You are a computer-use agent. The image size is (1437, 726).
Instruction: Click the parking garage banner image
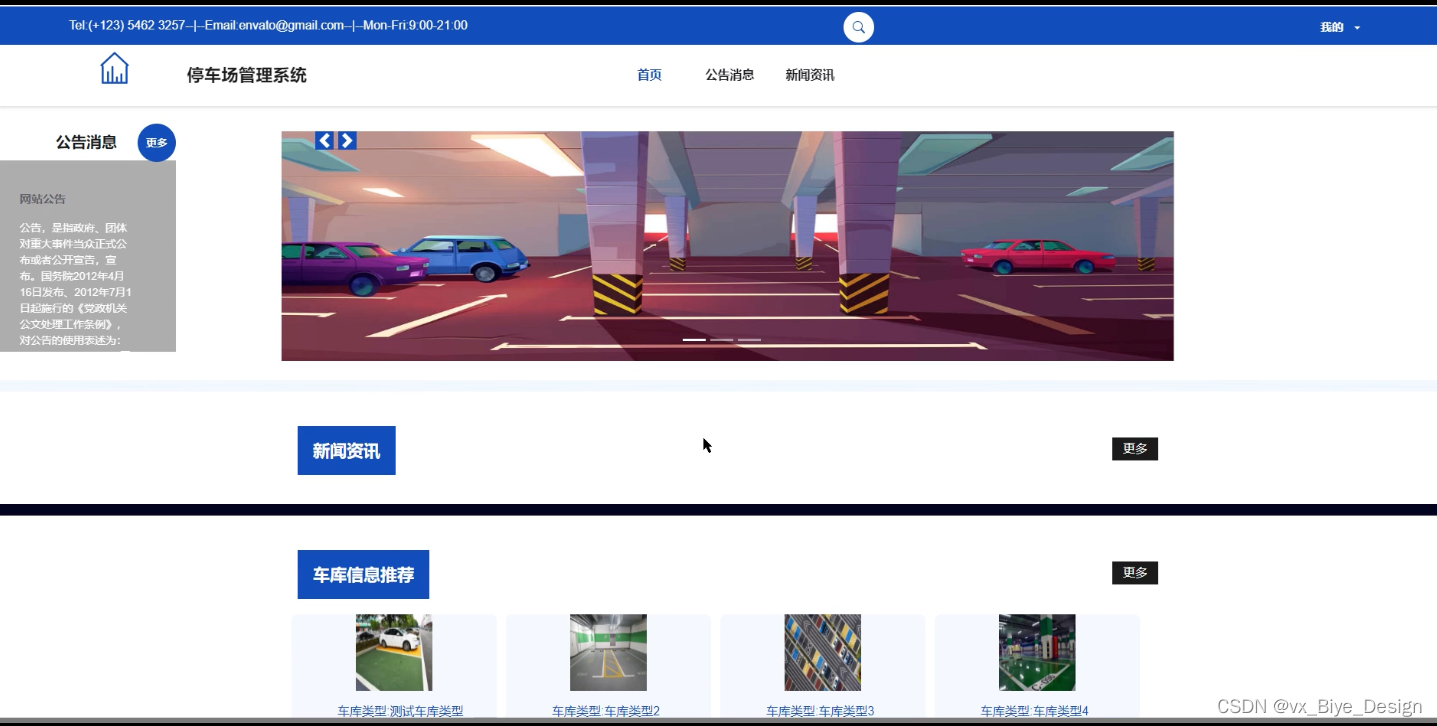point(727,246)
